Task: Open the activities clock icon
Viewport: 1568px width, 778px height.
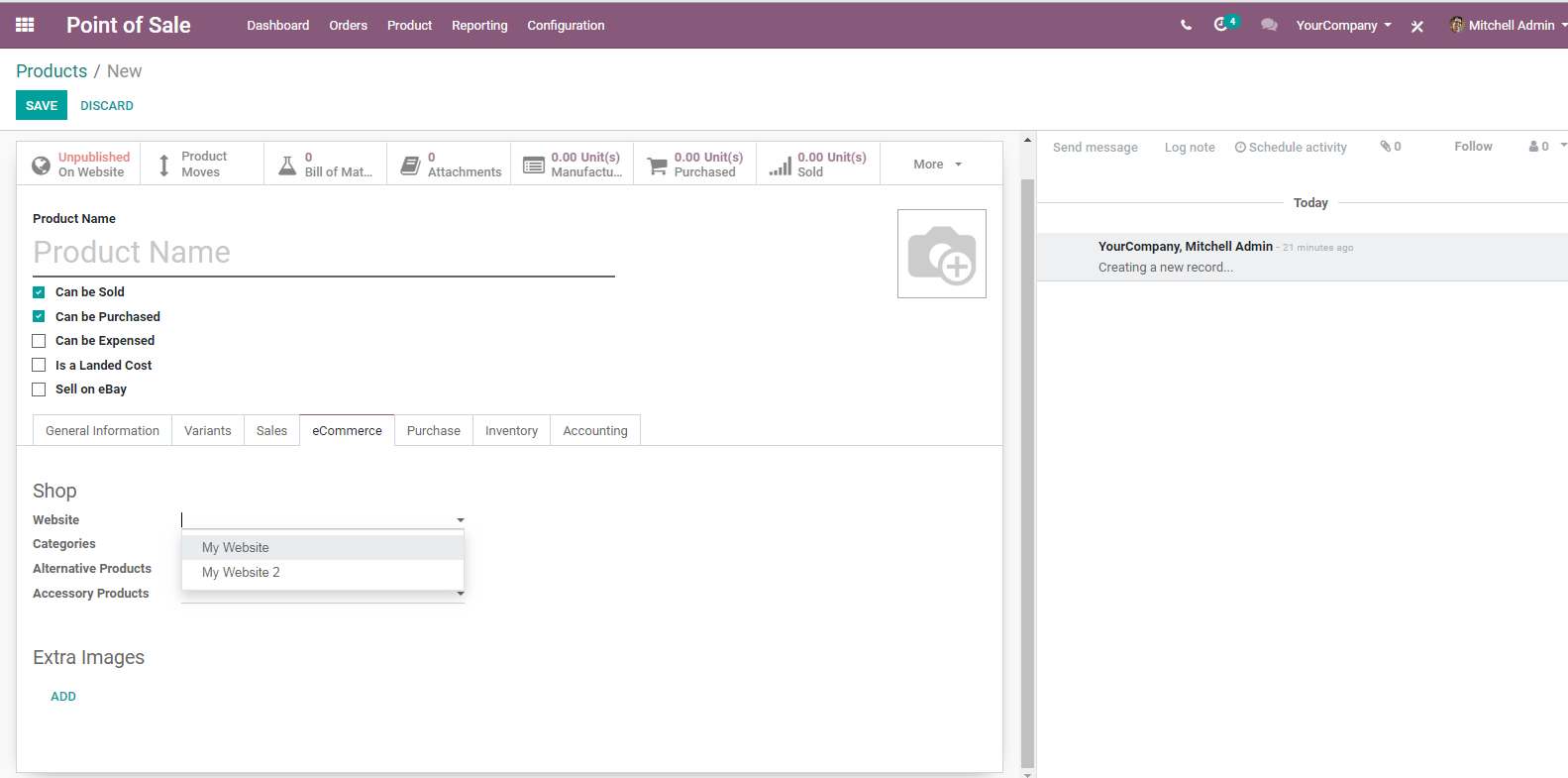Action: (x=1221, y=24)
